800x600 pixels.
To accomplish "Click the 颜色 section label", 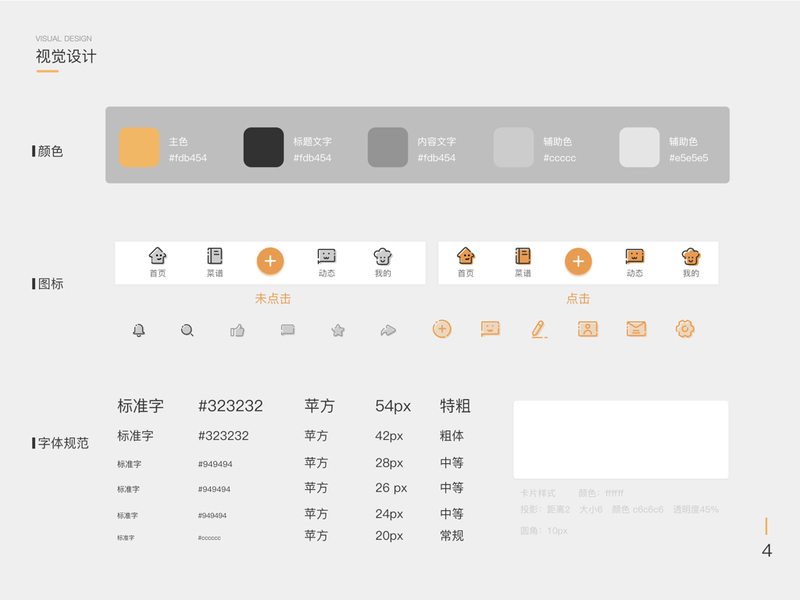I will coord(50,151).
